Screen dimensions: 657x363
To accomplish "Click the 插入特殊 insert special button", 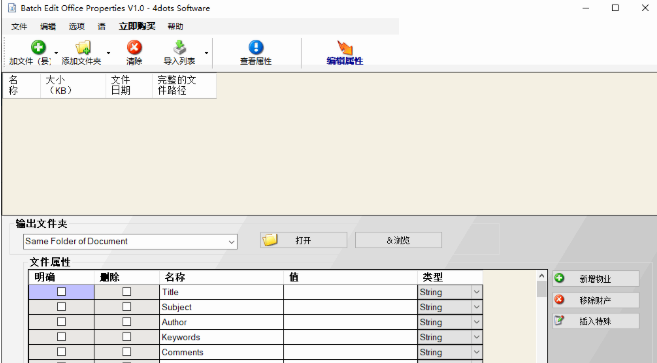I will pos(596,321).
